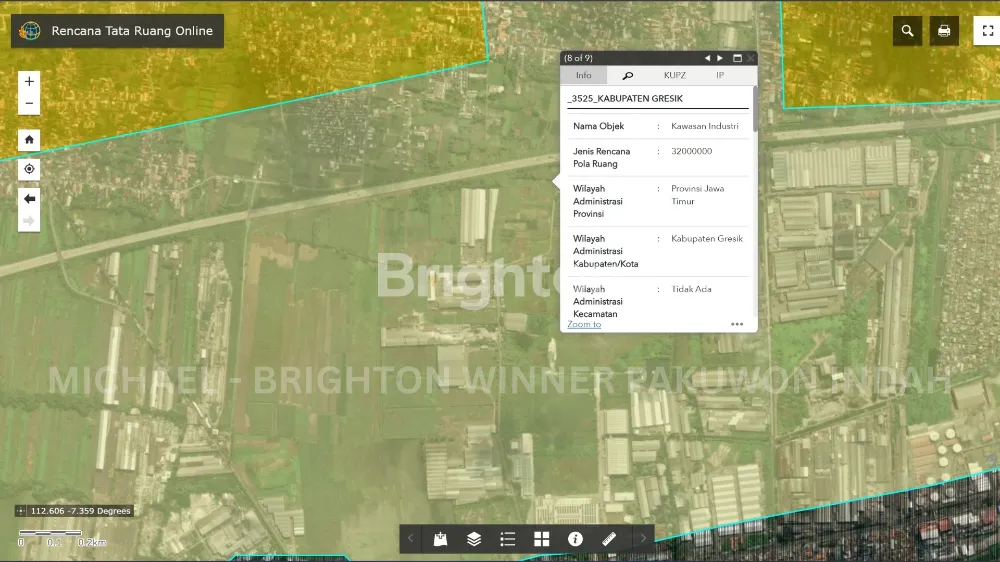Activate the My Location button
This screenshot has height=562, width=1000.
coord(29,169)
